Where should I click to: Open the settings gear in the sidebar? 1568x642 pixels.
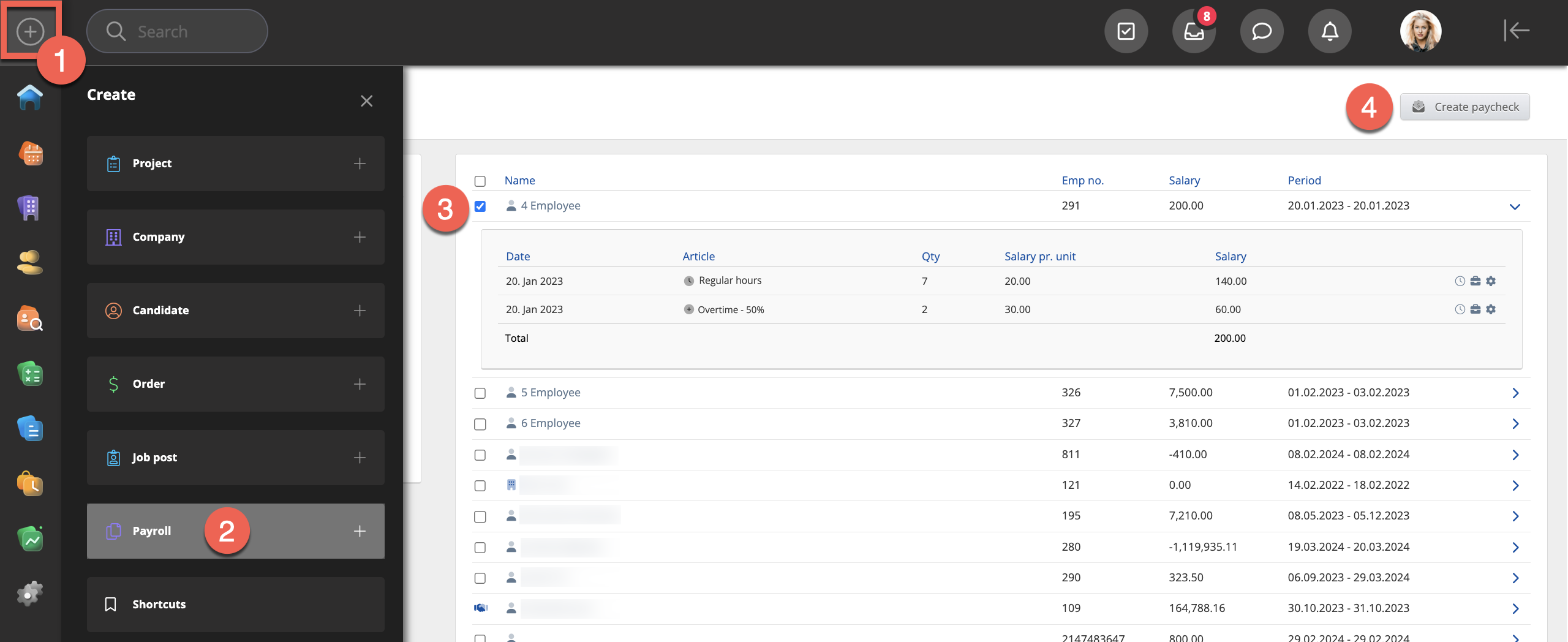[29, 593]
